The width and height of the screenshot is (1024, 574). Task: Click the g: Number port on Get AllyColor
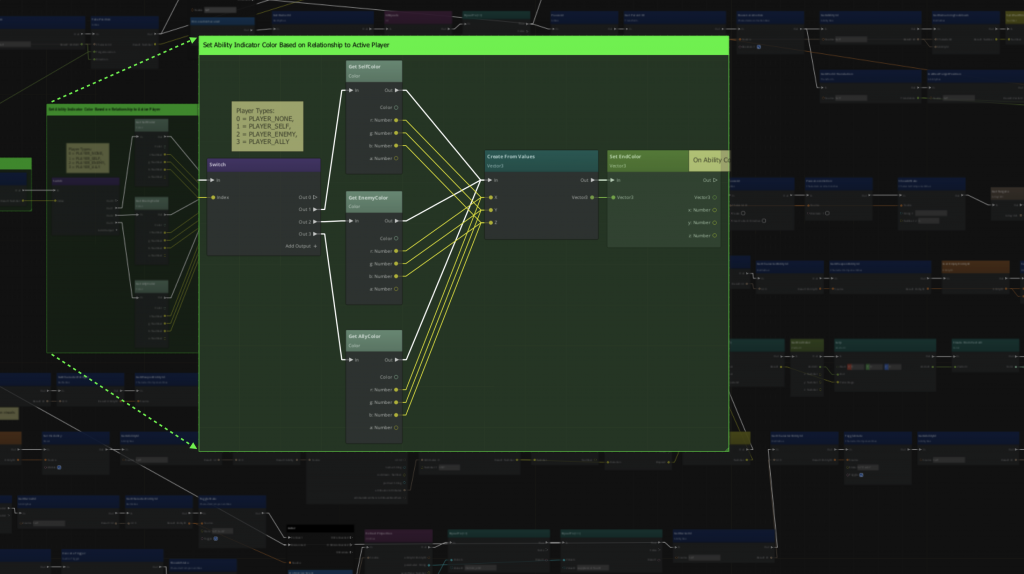396,402
